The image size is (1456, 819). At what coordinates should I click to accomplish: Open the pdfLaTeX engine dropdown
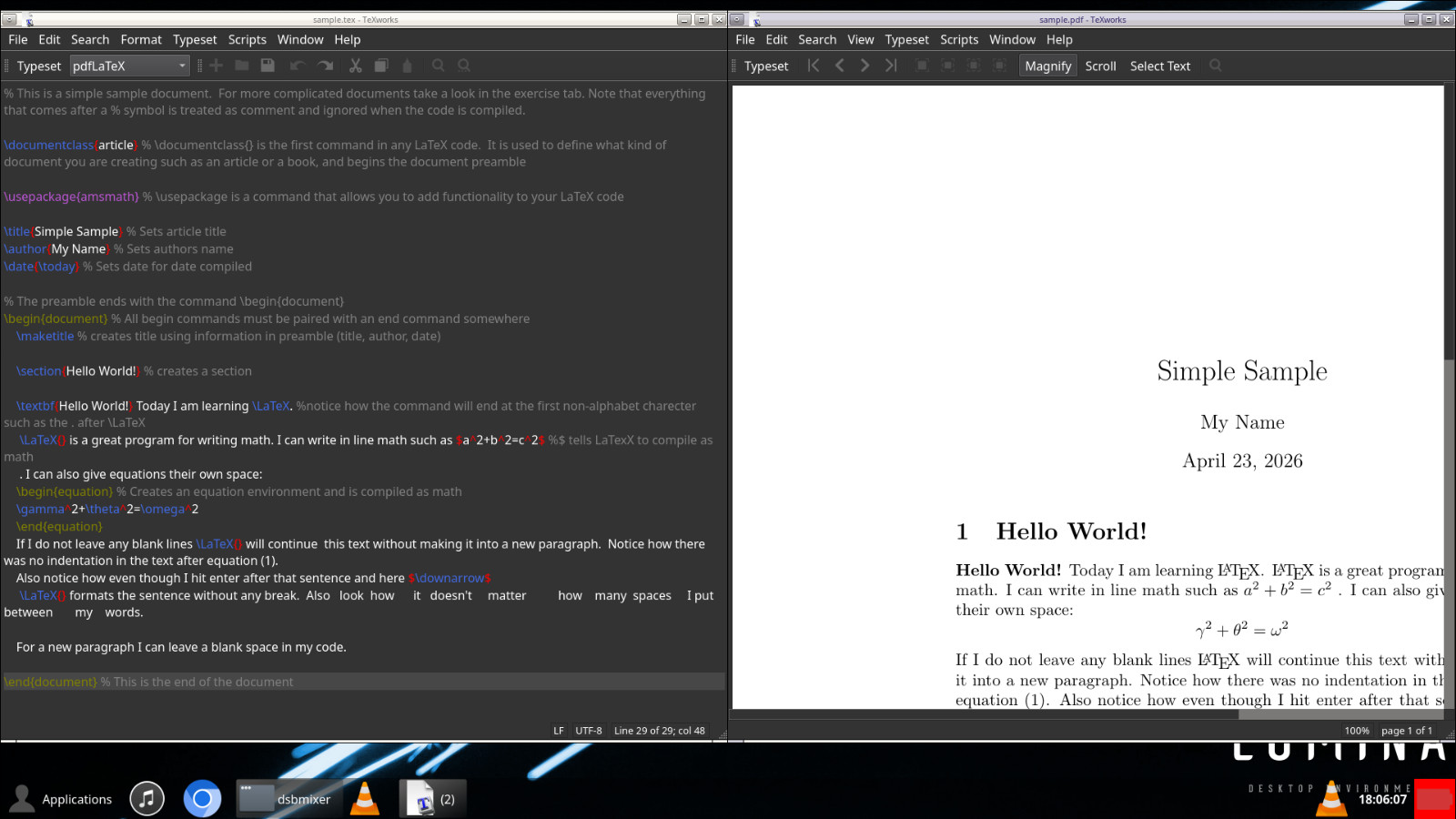tap(130, 66)
